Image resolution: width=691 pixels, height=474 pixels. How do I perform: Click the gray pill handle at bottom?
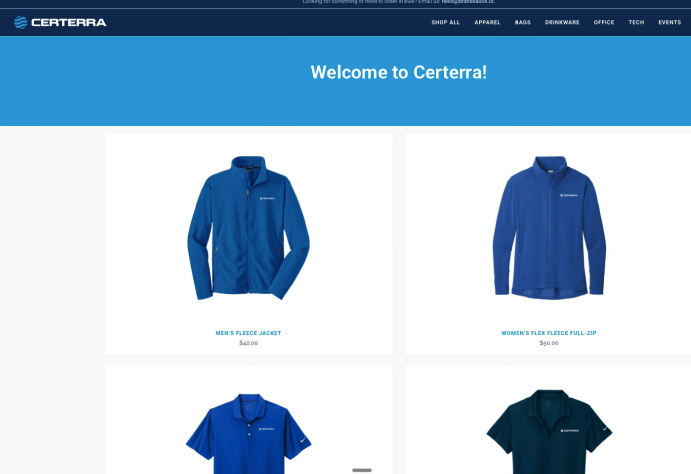pos(362,469)
